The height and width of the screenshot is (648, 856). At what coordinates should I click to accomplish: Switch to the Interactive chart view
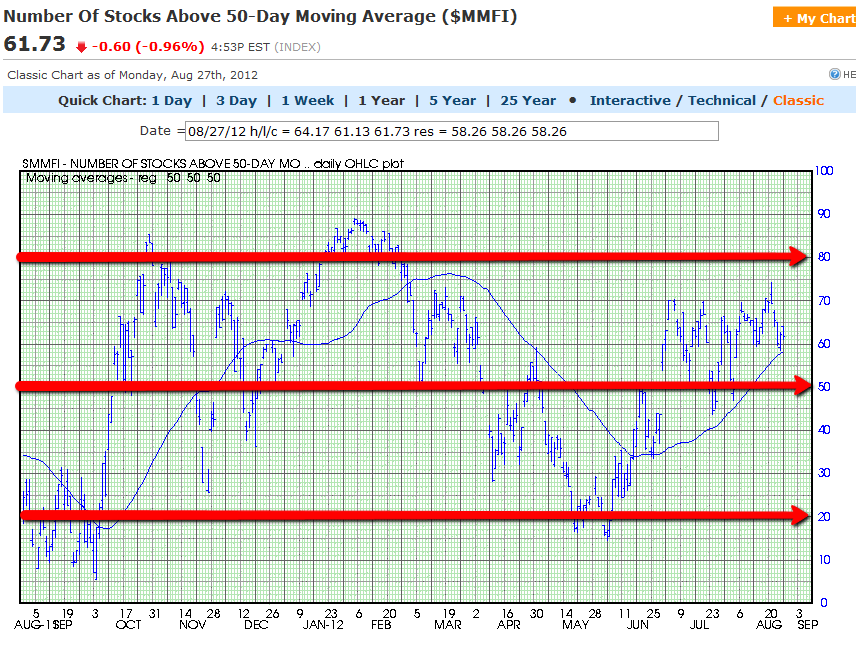click(x=630, y=100)
